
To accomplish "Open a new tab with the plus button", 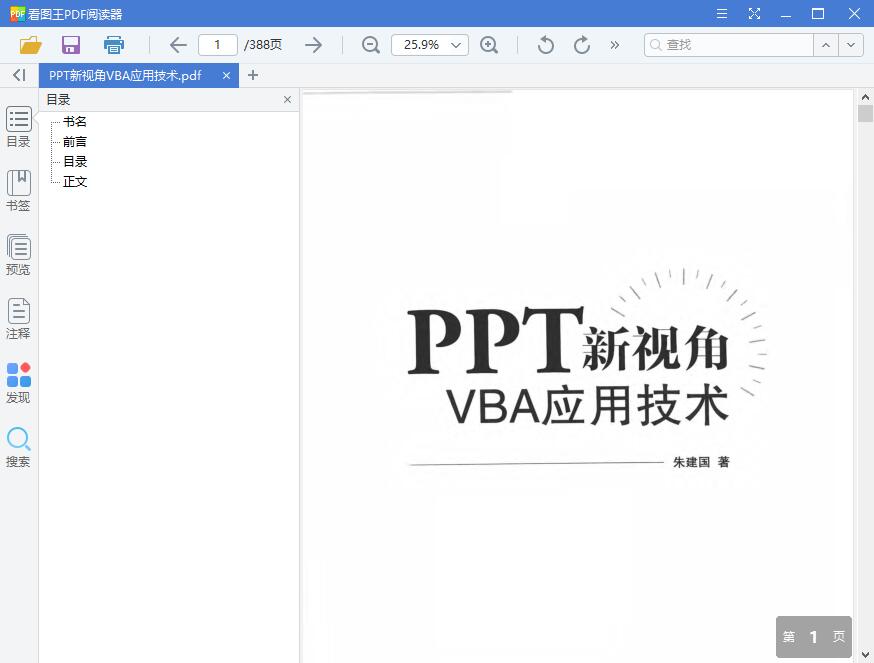I will (x=253, y=75).
